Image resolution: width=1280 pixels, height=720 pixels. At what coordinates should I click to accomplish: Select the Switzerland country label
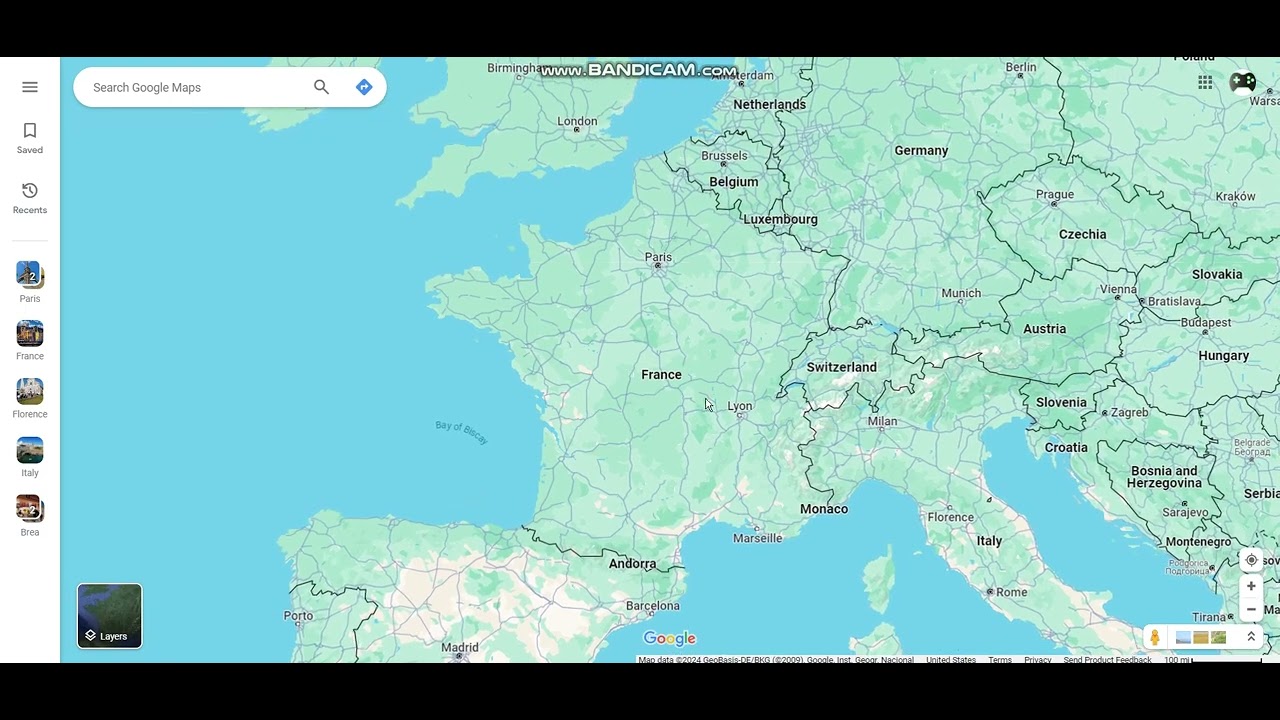pos(841,367)
